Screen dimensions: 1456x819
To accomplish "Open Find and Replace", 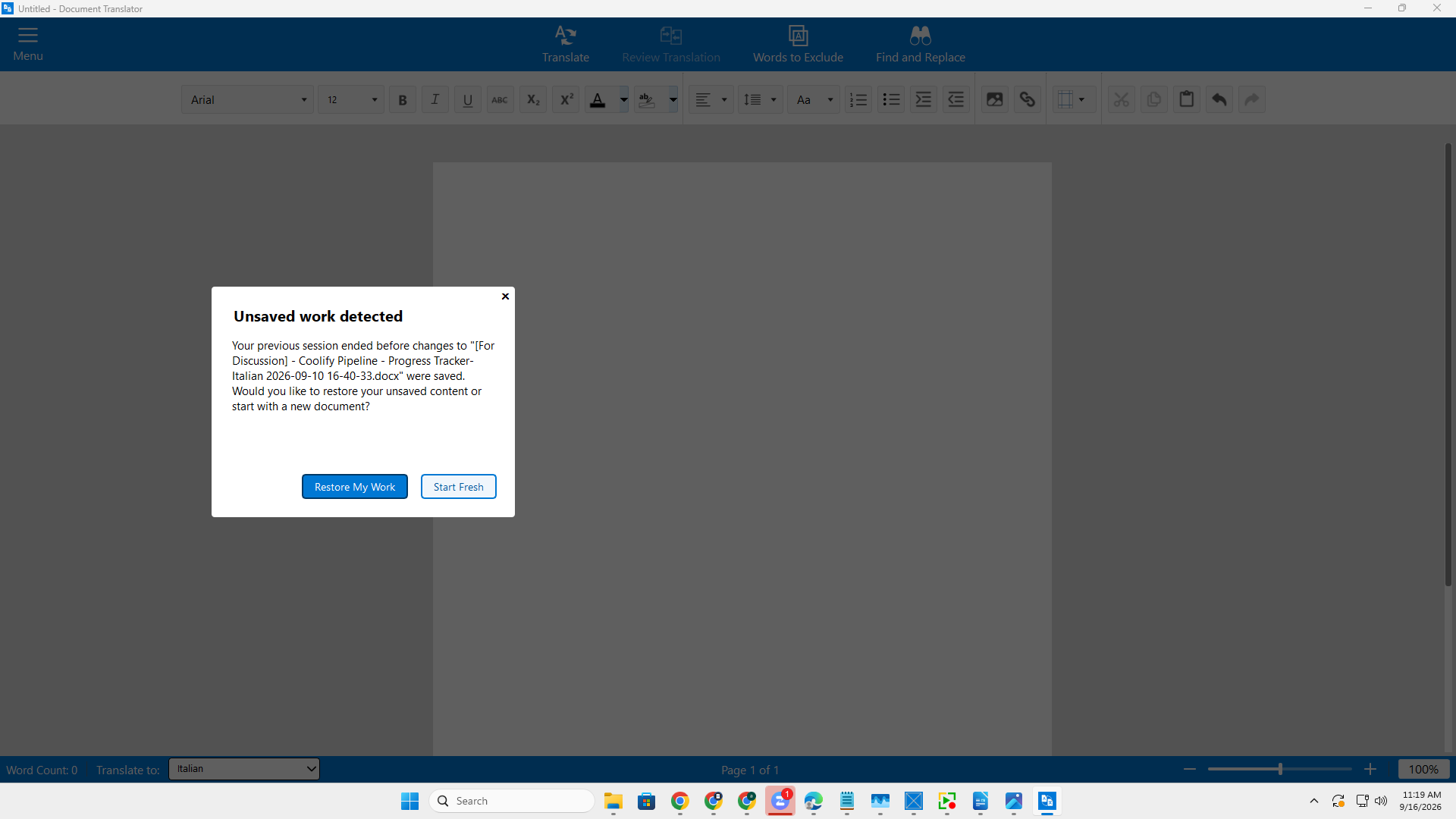I will 921,44.
